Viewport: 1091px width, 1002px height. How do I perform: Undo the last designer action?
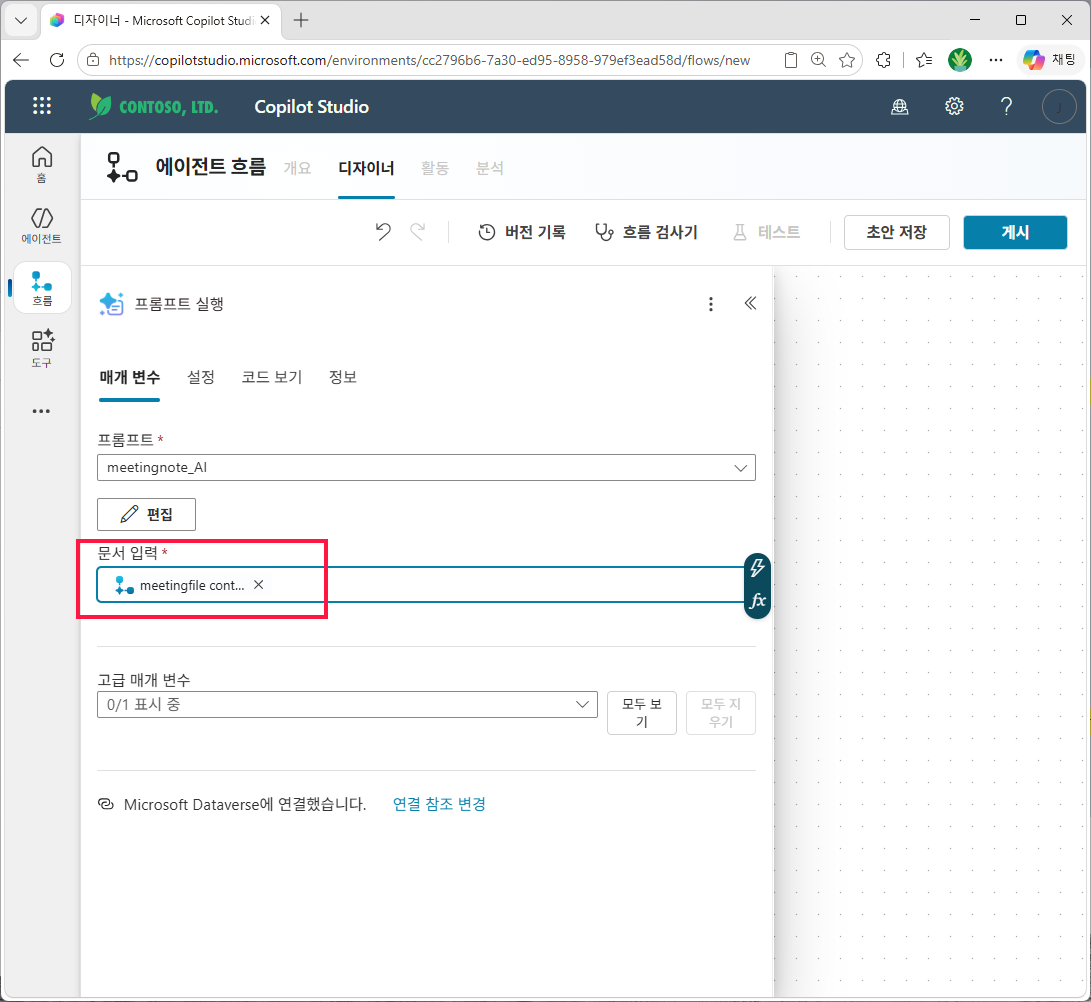click(x=383, y=232)
